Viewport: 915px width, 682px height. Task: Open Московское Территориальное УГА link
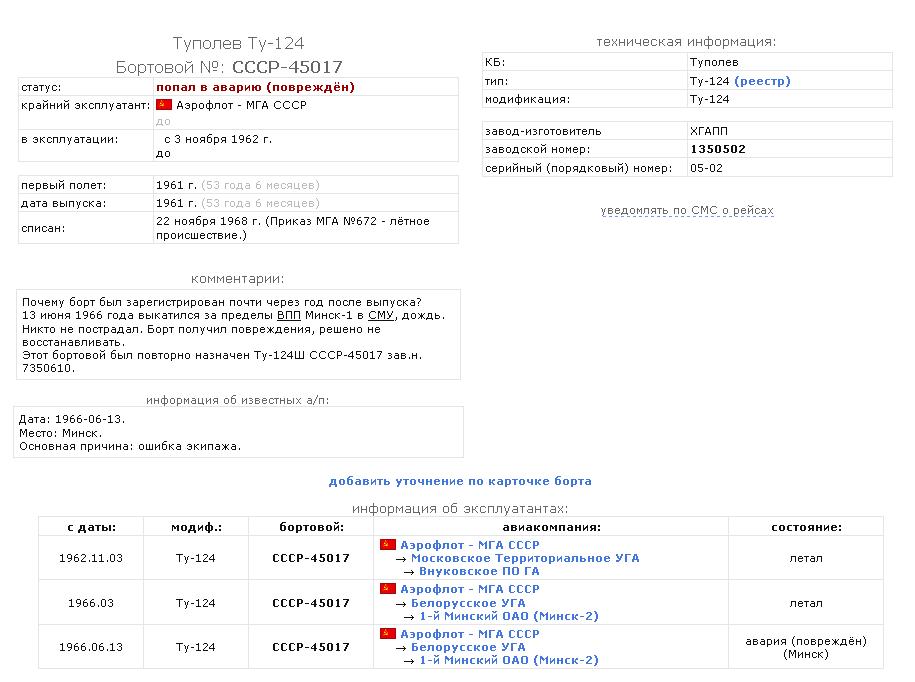[x=525, y=558]
